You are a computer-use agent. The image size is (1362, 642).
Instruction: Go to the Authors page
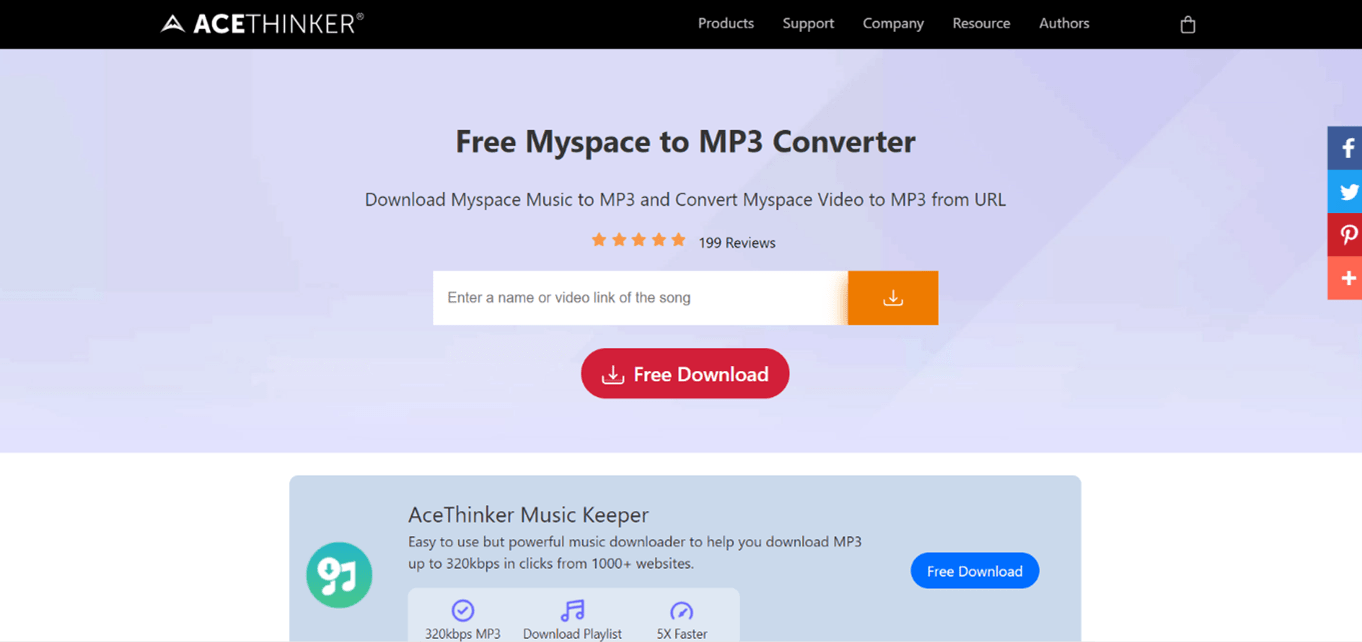tap(1064, 23)
